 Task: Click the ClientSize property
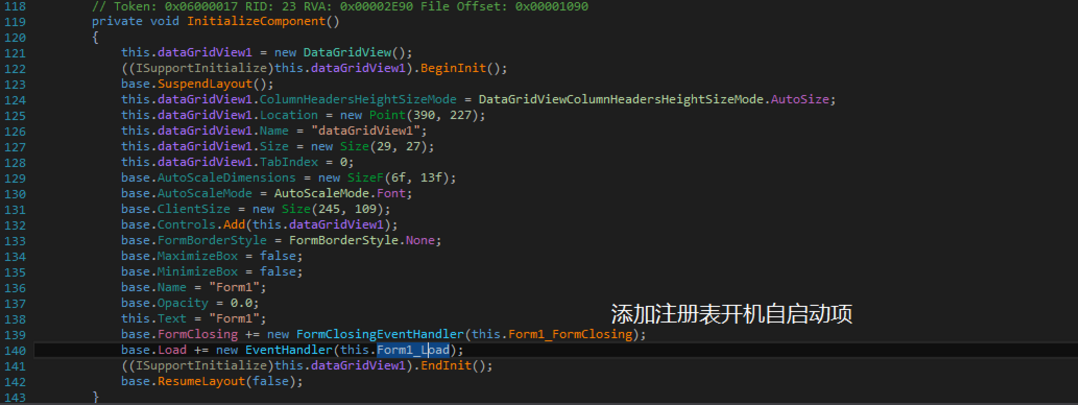(x=195, y=210)
